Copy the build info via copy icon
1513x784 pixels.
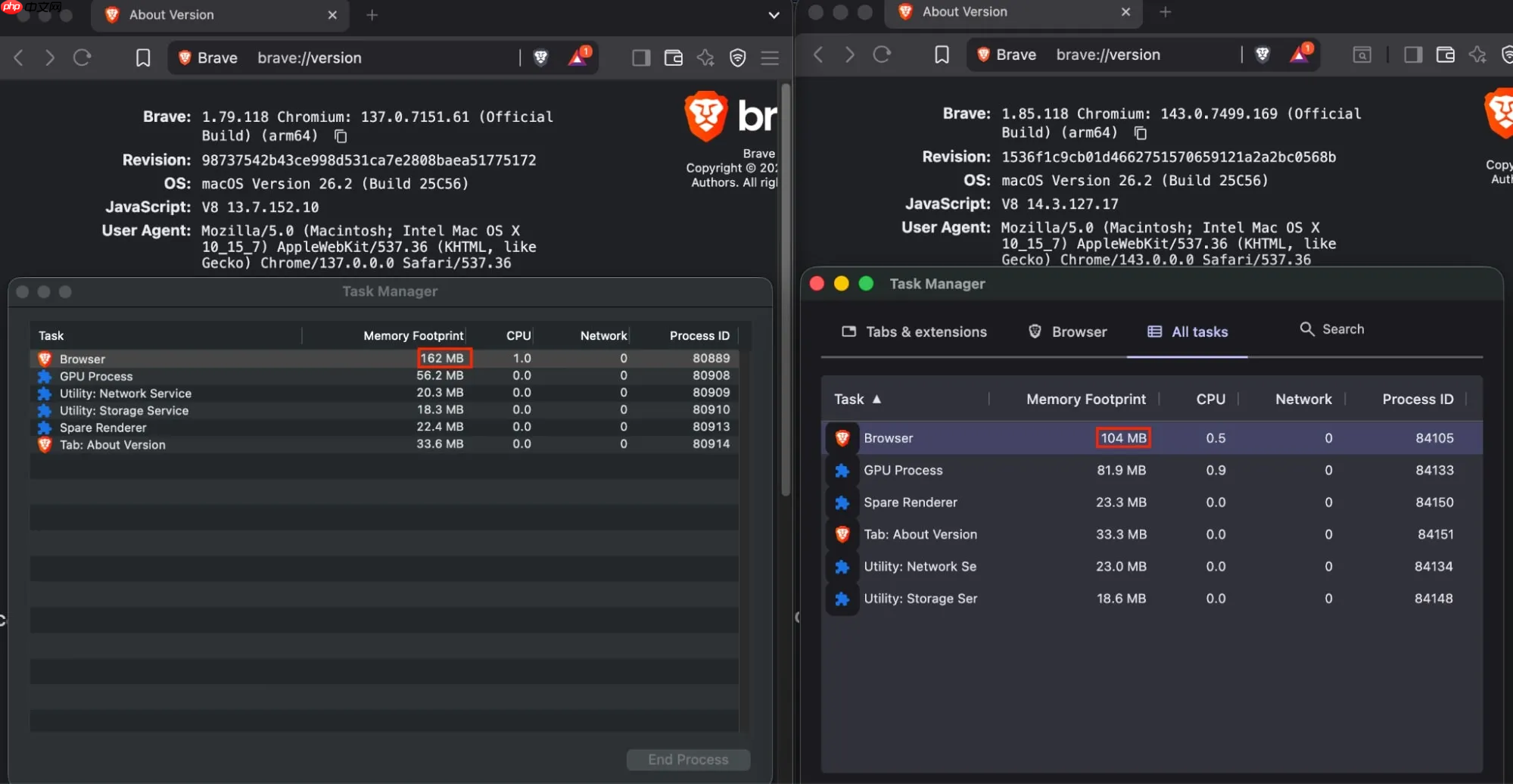[340, 136]
